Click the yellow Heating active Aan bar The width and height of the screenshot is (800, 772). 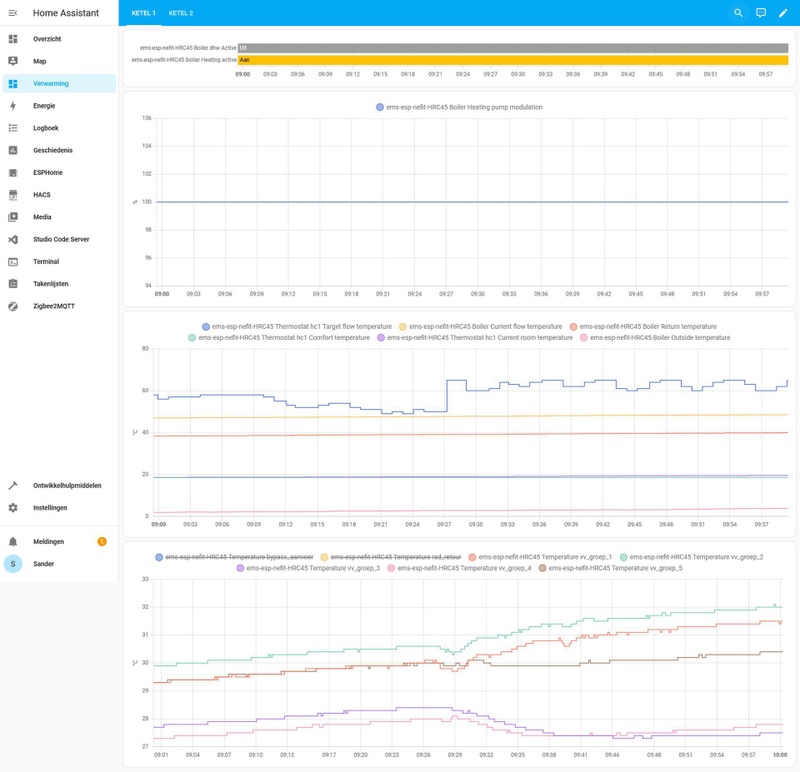510,60
